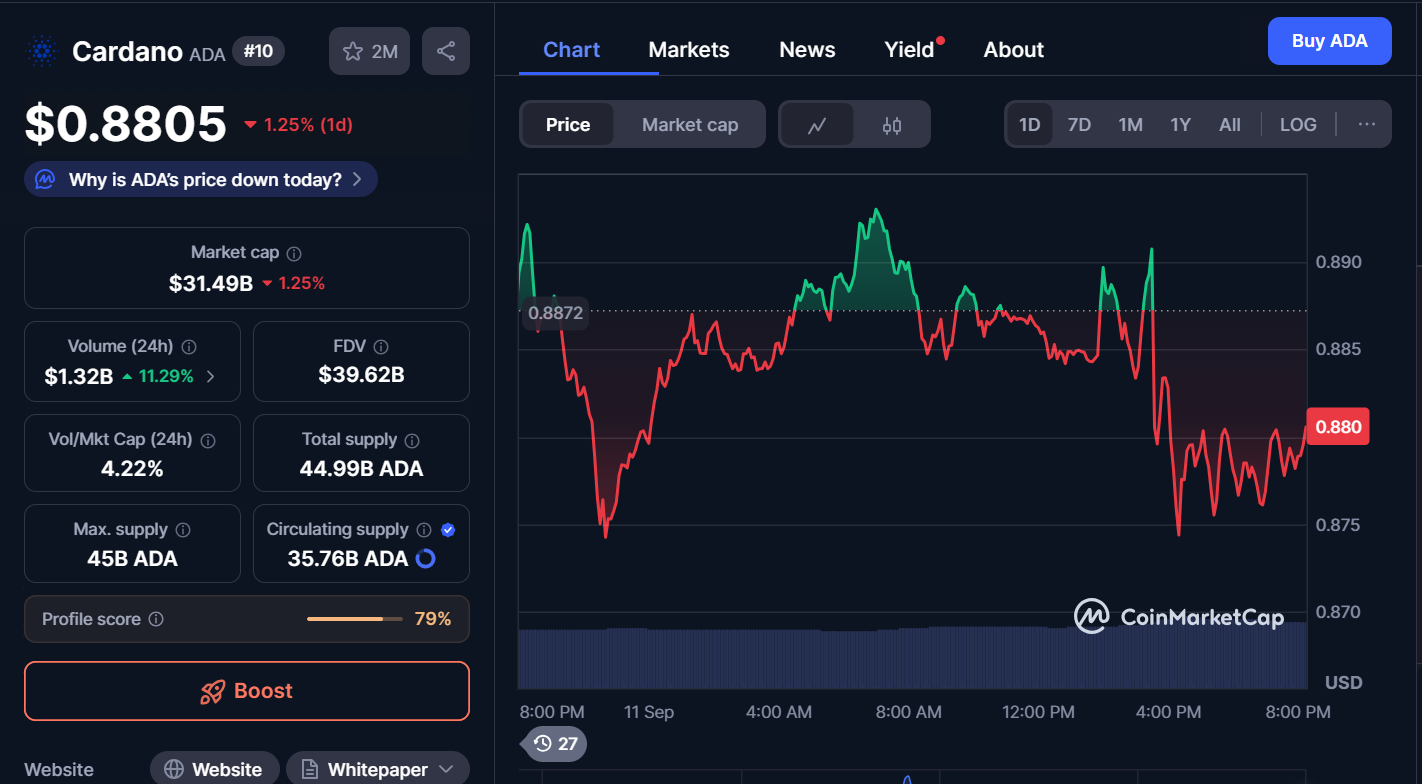This screenshot has height=784, width=1422.
Task: Click the 11 Sep date axis label
Action: tap(649, 712)
